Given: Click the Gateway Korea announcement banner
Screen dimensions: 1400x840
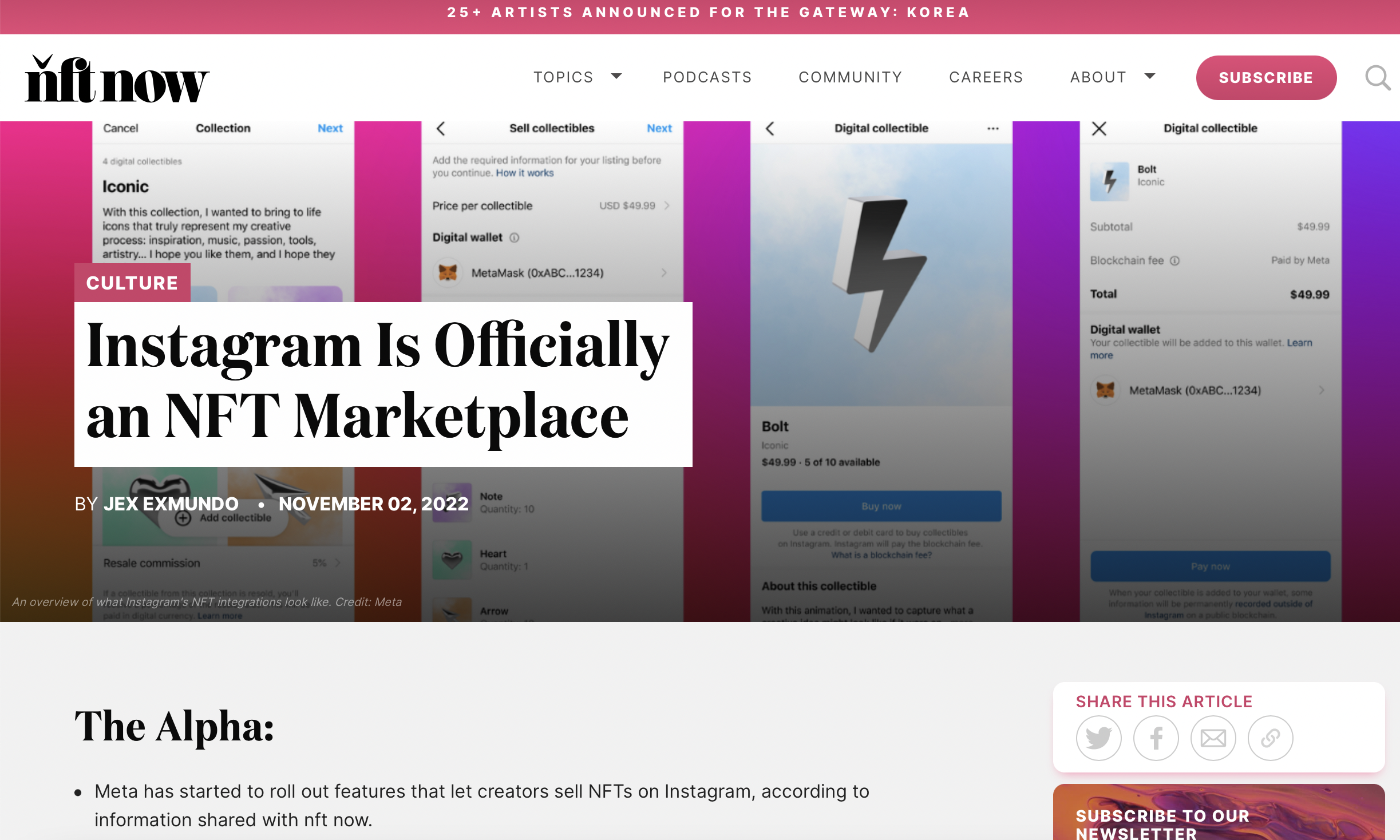Looking at the screenshot, I should pyautogui.click(x=708, y=13).
